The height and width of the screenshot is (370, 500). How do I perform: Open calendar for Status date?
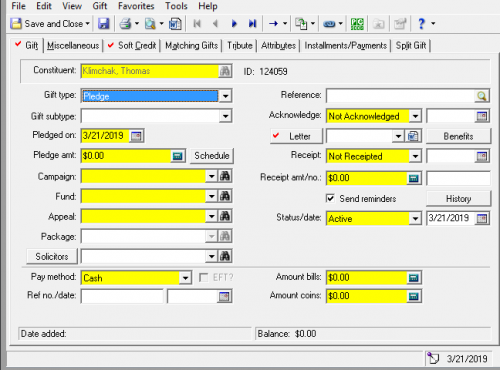tap(482, 219)
